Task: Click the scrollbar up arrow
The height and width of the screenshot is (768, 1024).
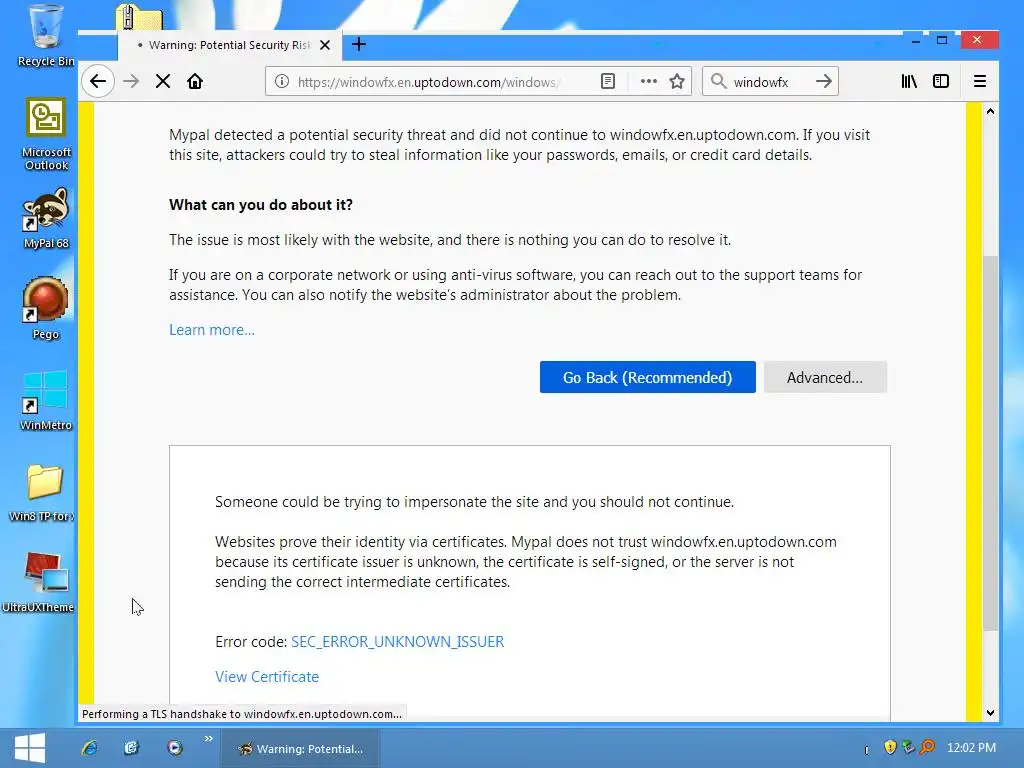Action: (990, 112)
